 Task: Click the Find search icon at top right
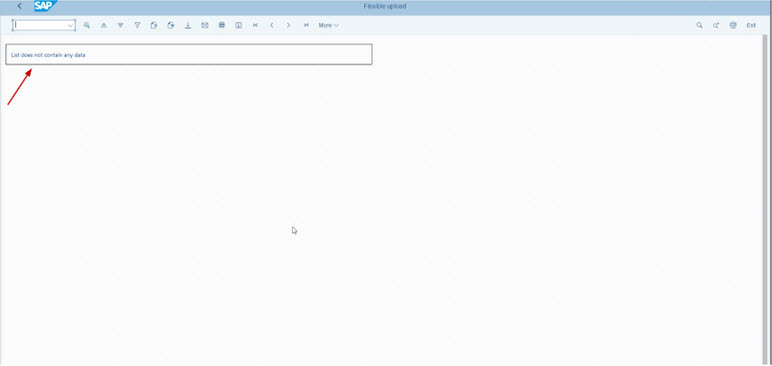click(x=699, y=25)
